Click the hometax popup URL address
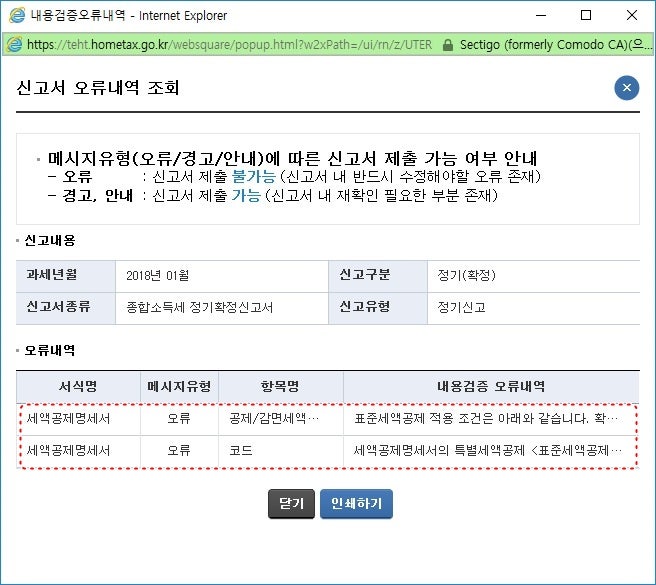656x585 pixels. pos(229,44)
